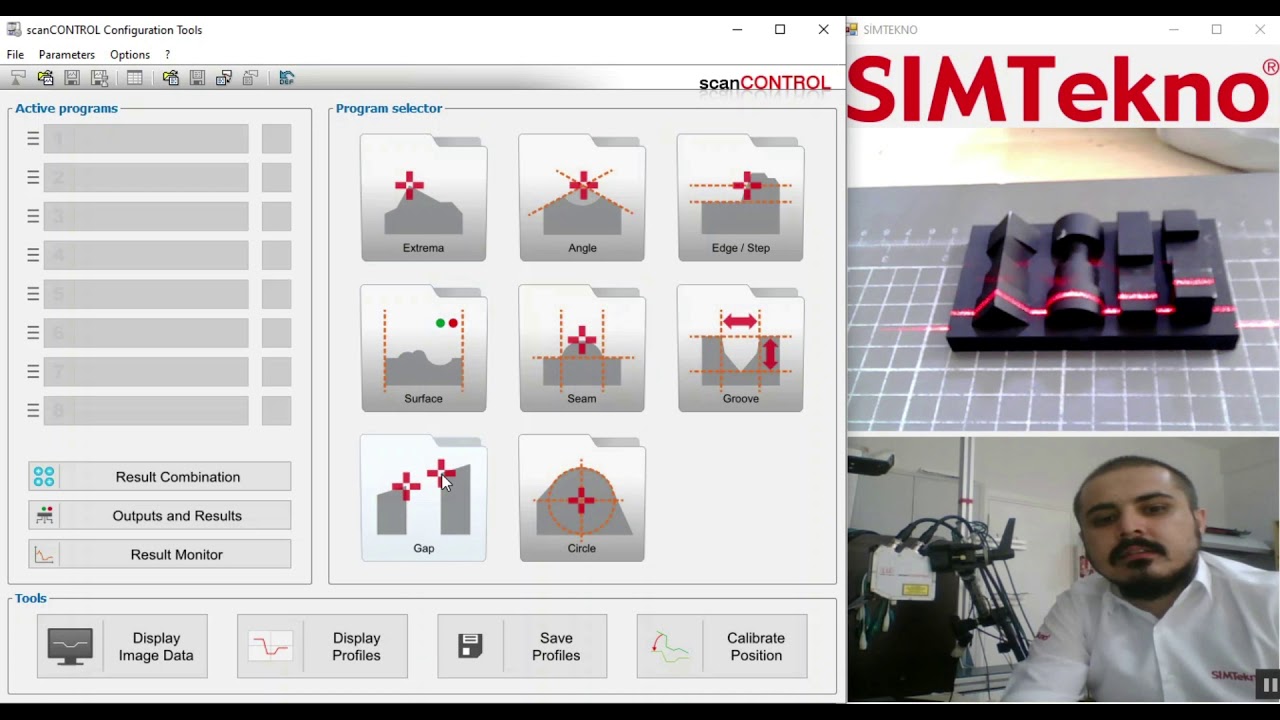Screen dimensions: 1280x720
Task: Click the small square box beside program slot 1
Action: pyautogui.click(x=277, y=139)
